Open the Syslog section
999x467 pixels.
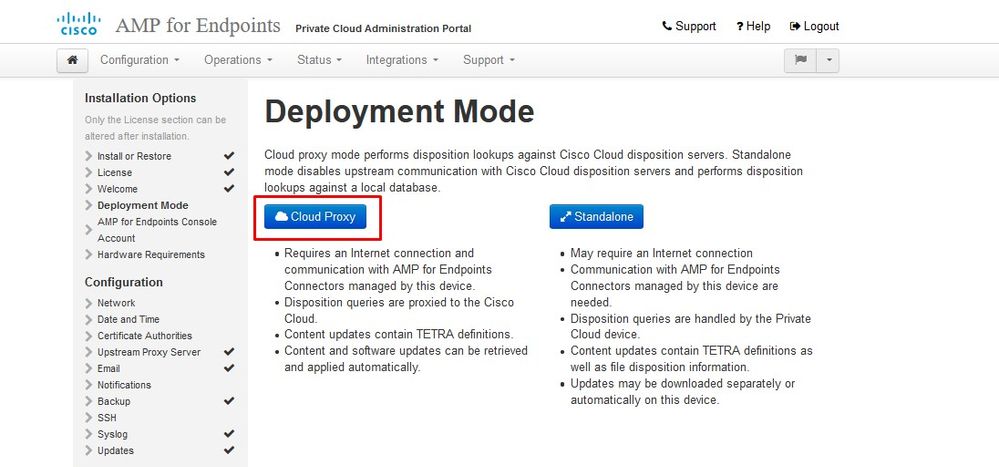(112, 435)
